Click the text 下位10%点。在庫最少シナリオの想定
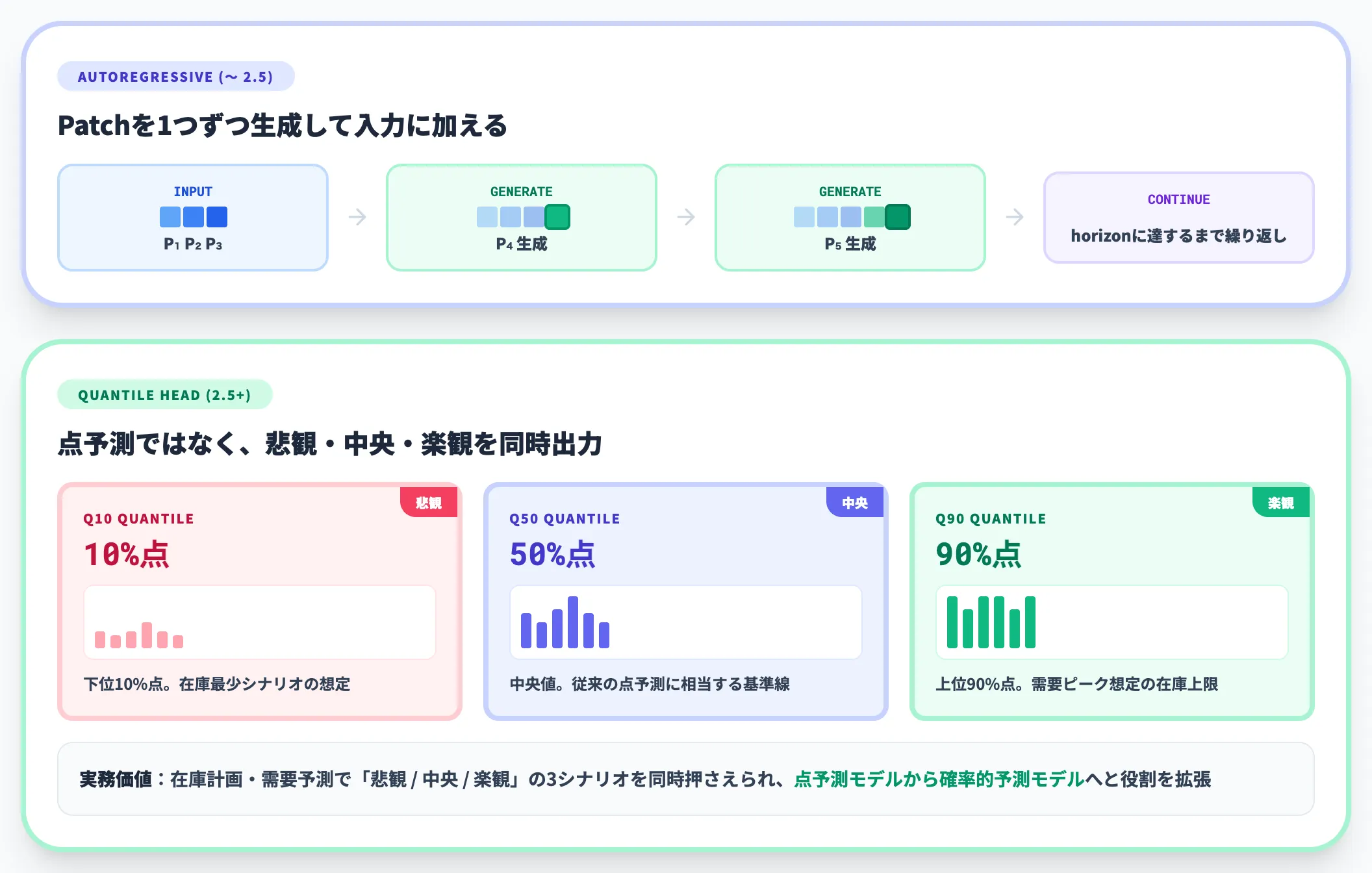1372x873 pixels. tap(217, 684)
